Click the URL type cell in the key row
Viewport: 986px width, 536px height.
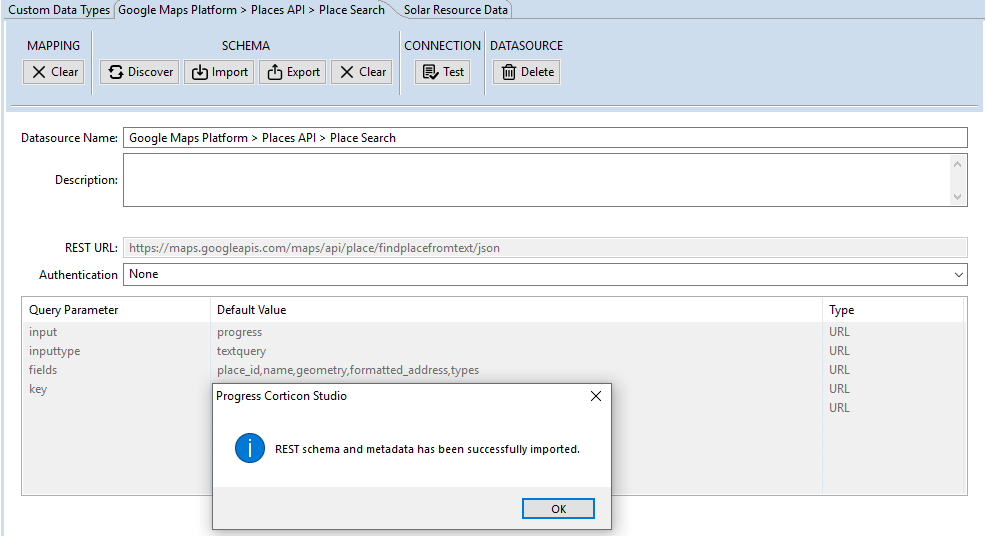click(839, 388)
